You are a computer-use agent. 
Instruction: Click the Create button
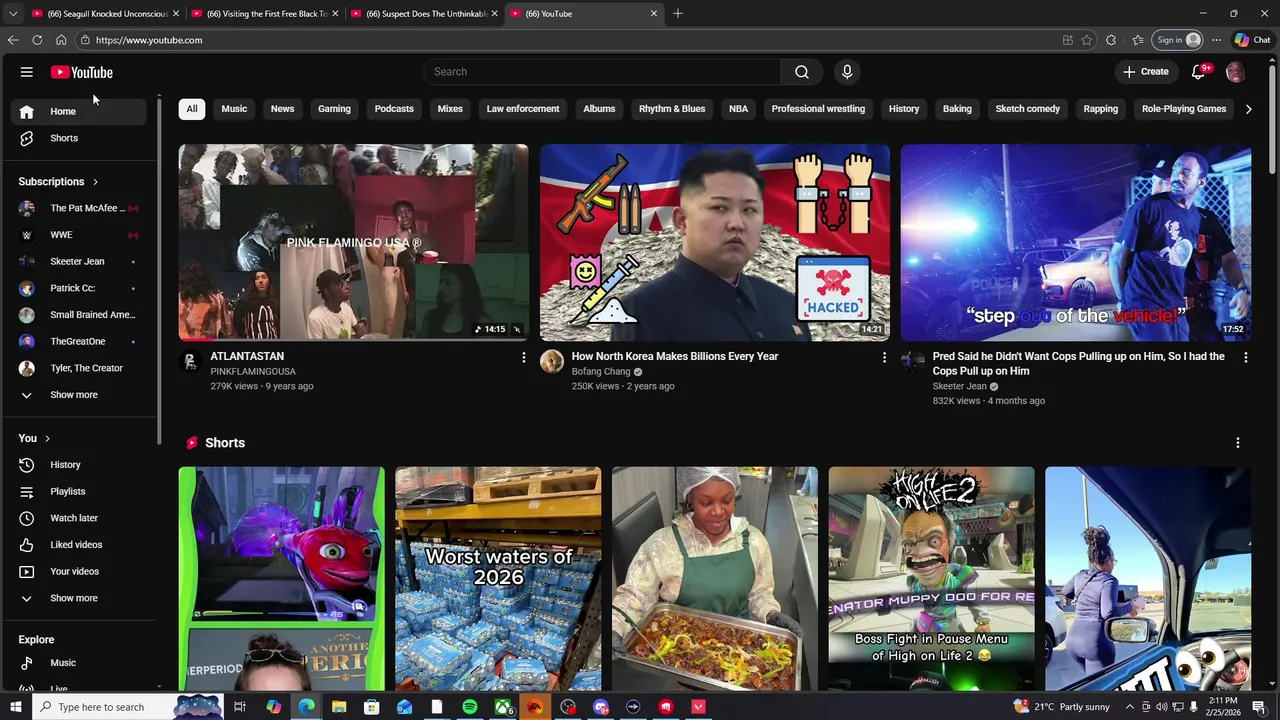pos(1145,72)
